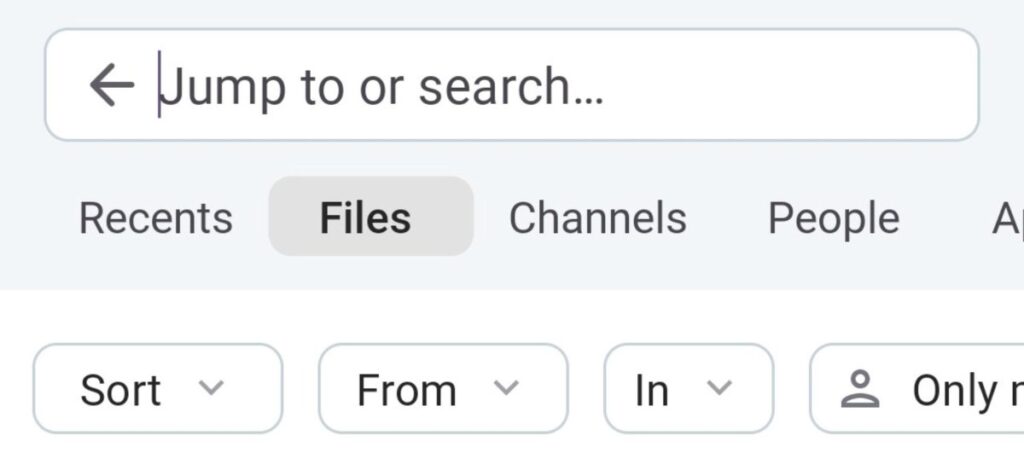
Task: Click the From label text
Action: point(406,390)
